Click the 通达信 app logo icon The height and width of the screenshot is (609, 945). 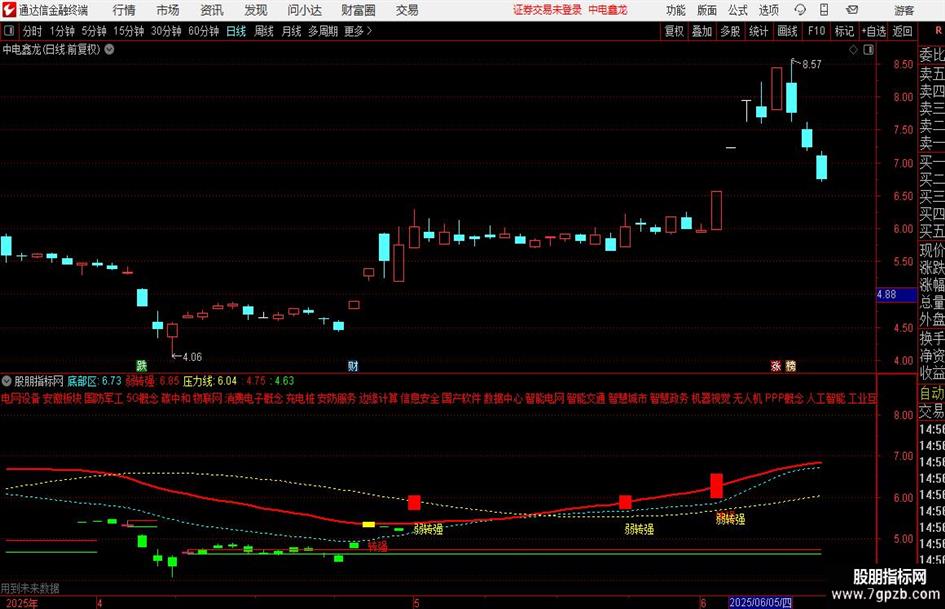tap(8, 10)
